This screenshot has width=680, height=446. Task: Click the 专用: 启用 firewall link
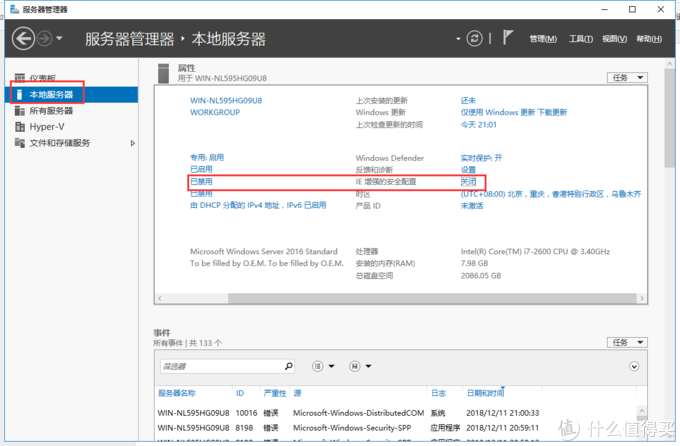207,157
